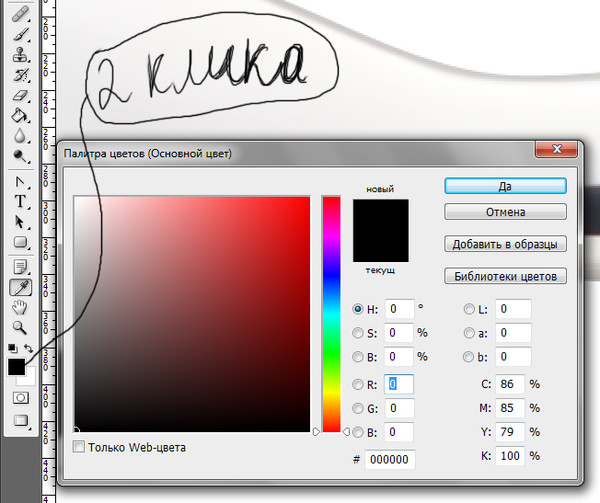600x503 pixels.
Task: Select the Paint Bucket tool
Action: click(20, 115)
